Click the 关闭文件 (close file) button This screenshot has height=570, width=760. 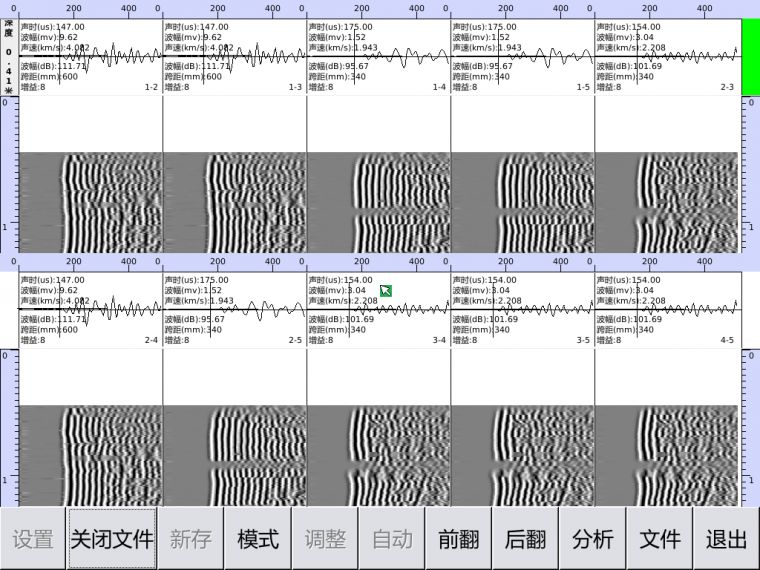click(x=112, y=539)
